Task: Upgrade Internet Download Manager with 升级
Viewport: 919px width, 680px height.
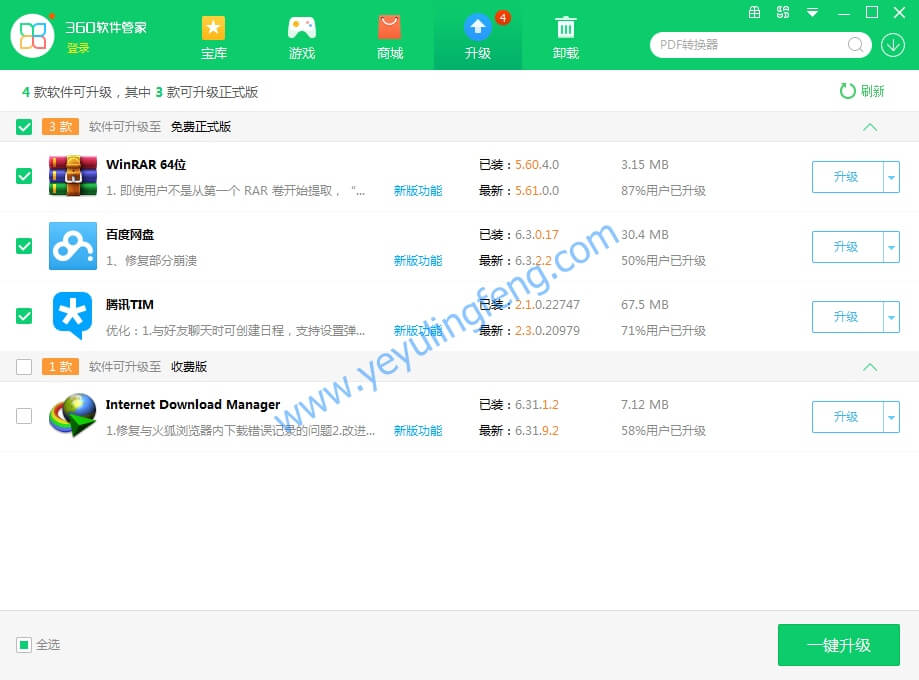Action: (847, 417)
